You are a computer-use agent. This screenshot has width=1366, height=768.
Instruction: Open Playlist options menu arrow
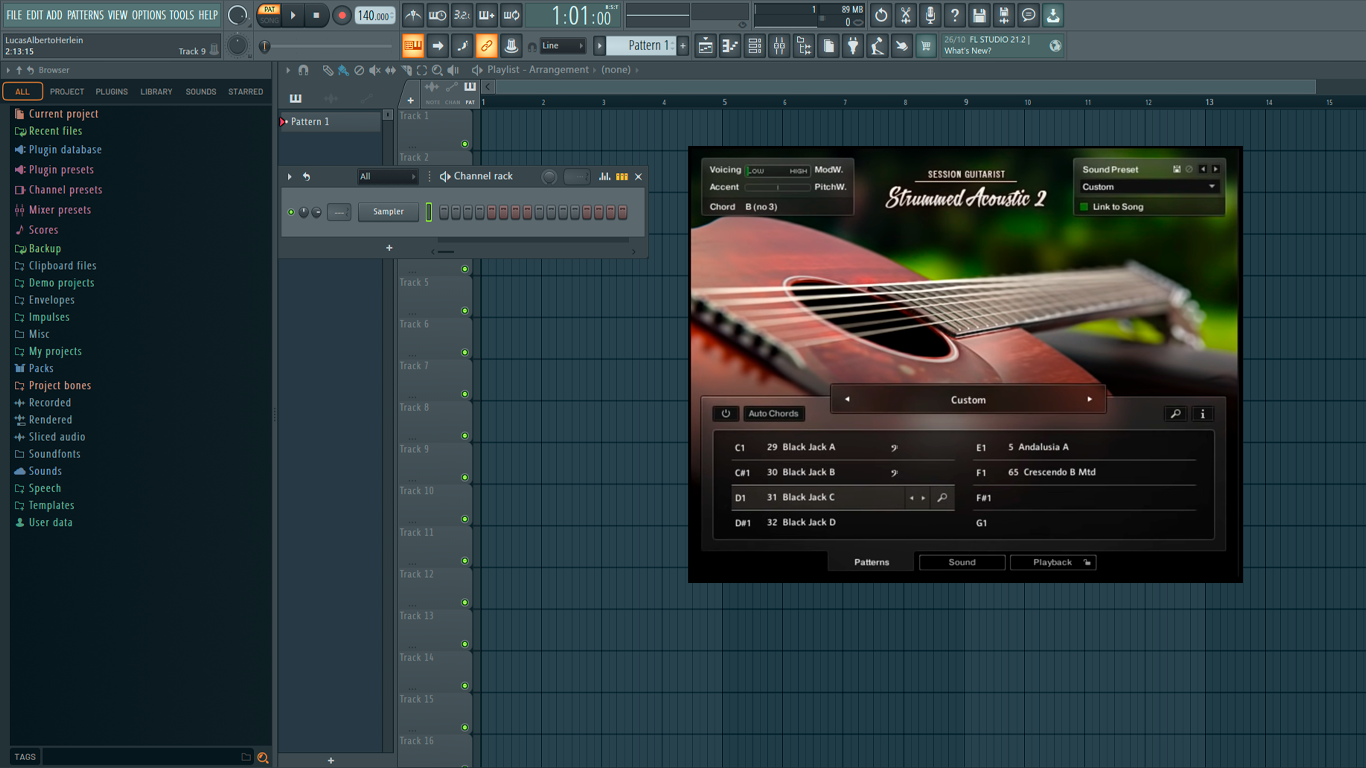pos(288,70)
